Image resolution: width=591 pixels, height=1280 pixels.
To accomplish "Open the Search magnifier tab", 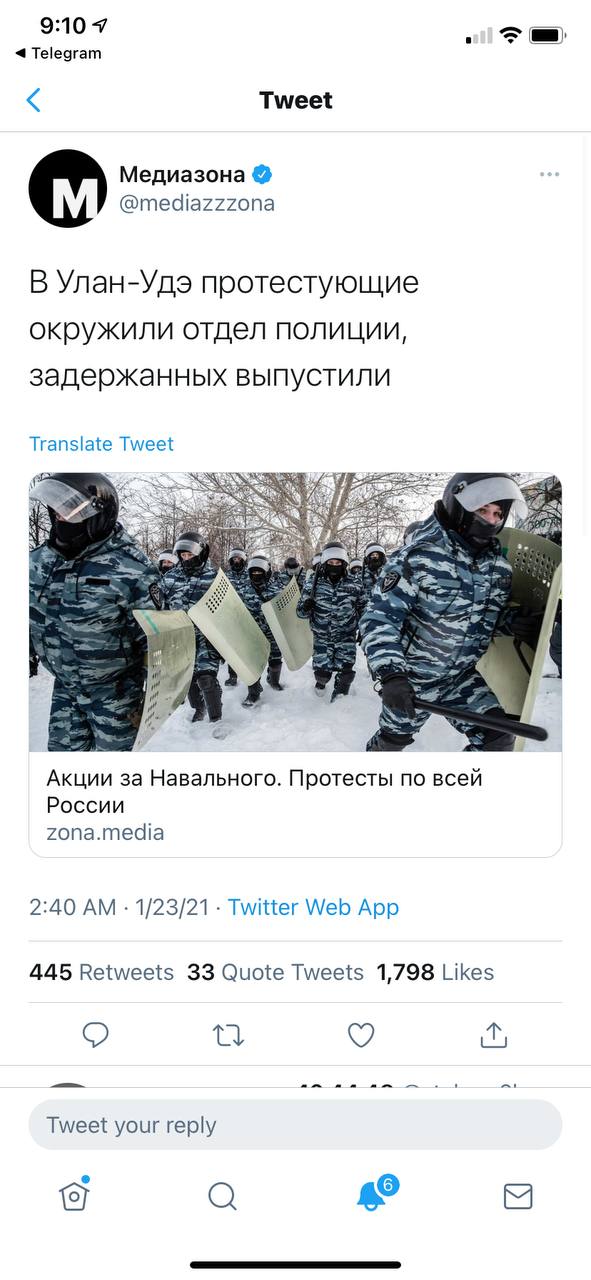I will click(222, 1196).
